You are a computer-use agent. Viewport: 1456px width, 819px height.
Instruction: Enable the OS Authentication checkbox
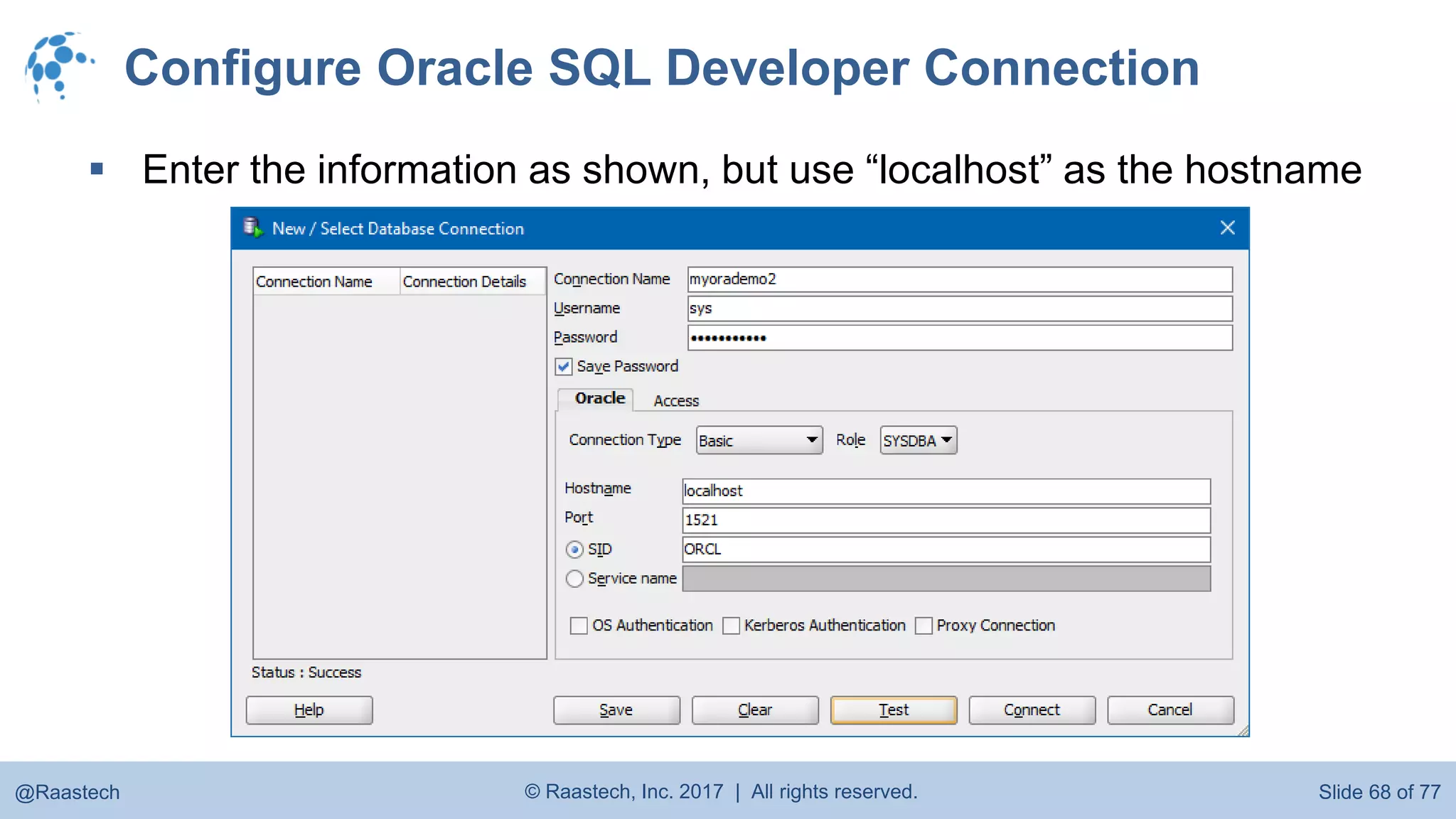579,626
